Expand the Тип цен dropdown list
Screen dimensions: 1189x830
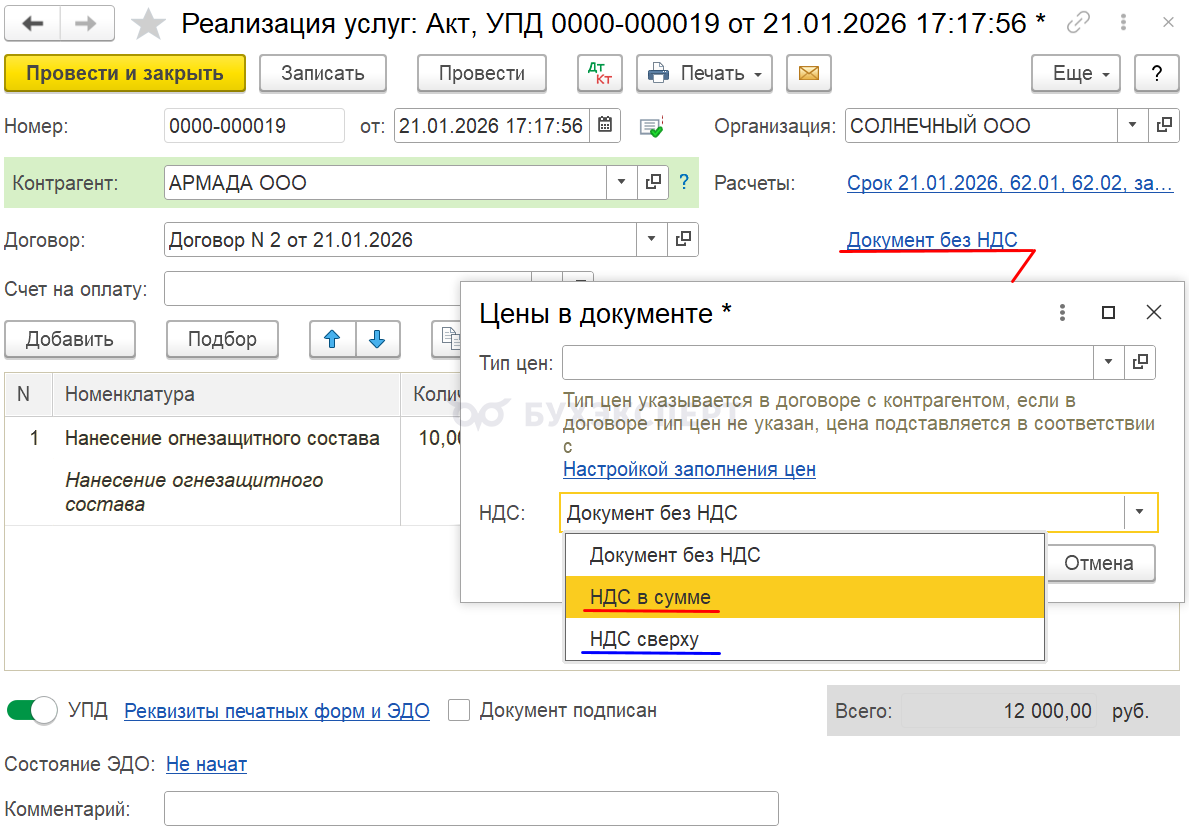[1108, 362]
